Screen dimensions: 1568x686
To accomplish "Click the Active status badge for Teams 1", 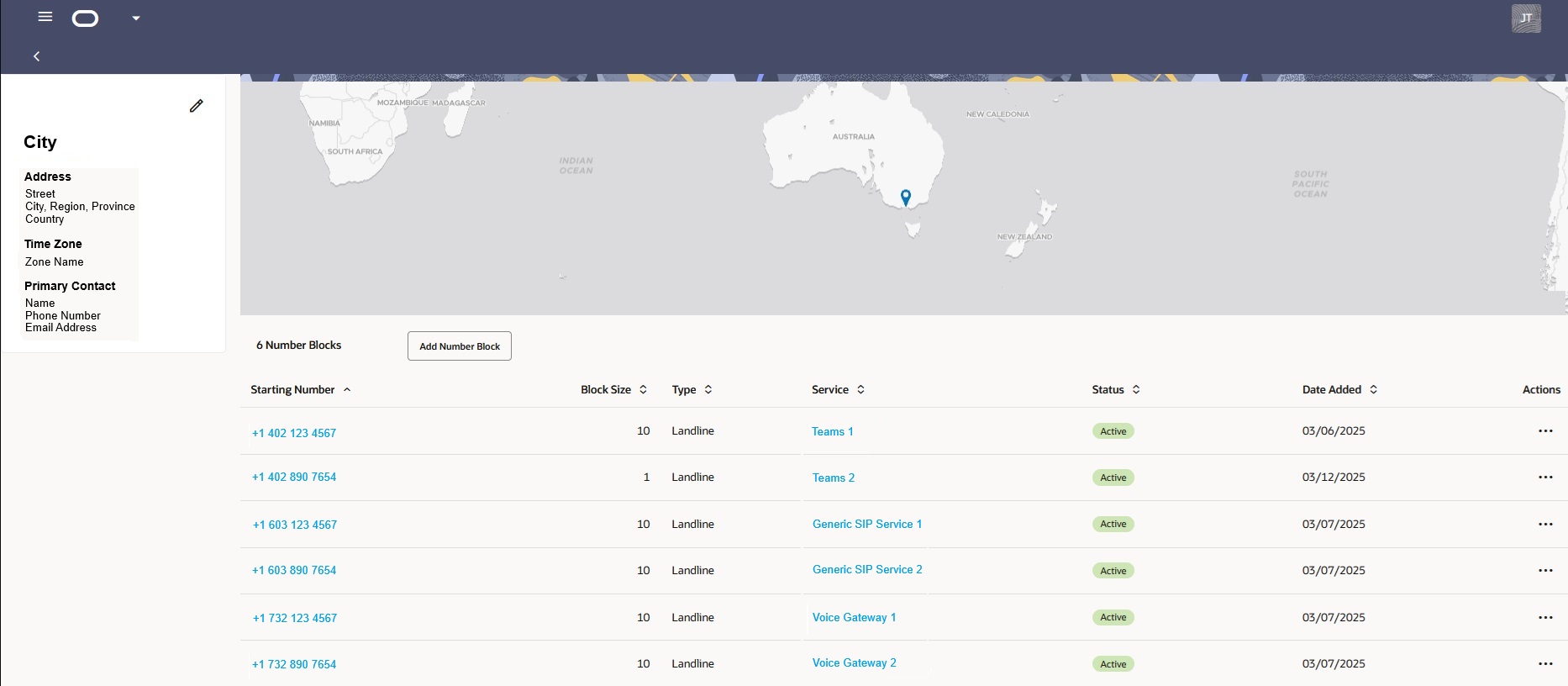I will (1113, 431).
